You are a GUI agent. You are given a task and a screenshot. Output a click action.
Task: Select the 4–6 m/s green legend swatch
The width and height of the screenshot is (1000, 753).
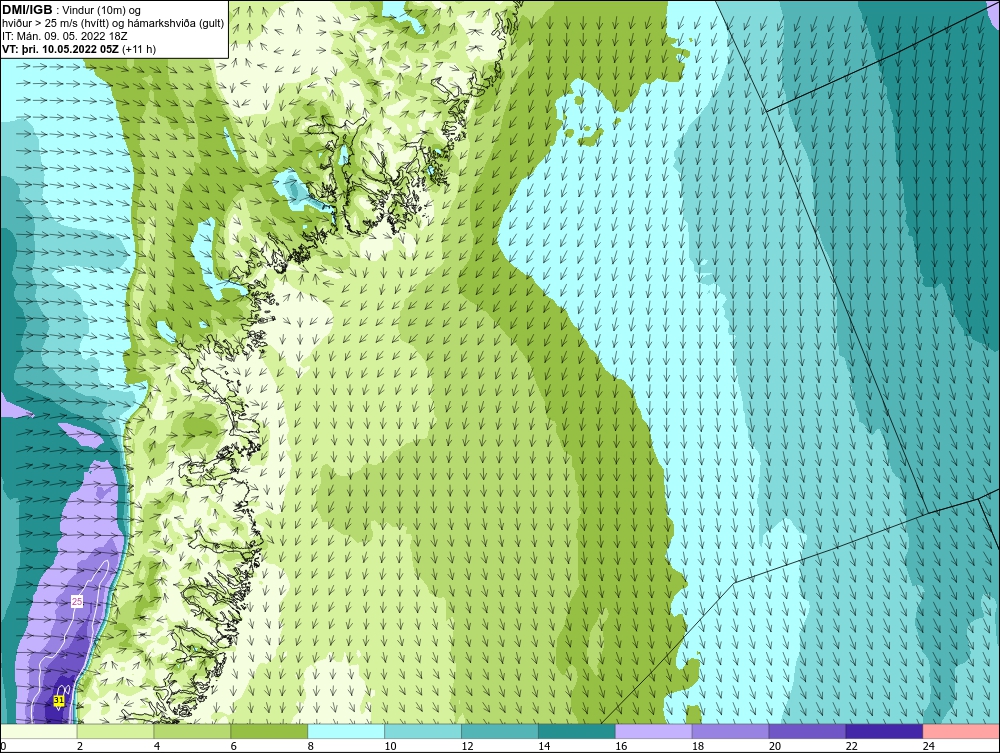192,731
